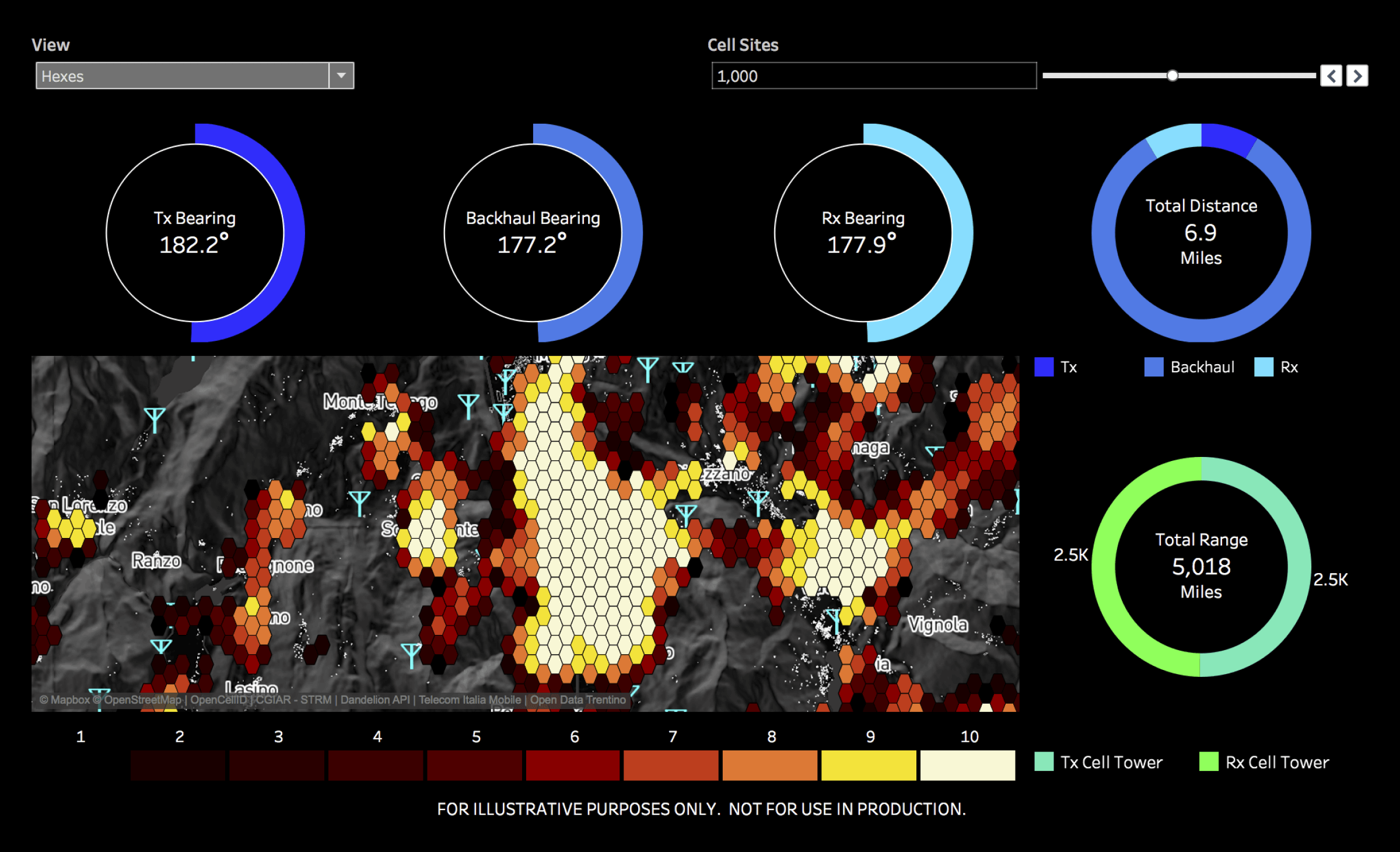This screenshot has height=852, width=1400.
Task: Click the right stepper arrow beside the slider
Action: (1357, 76)
